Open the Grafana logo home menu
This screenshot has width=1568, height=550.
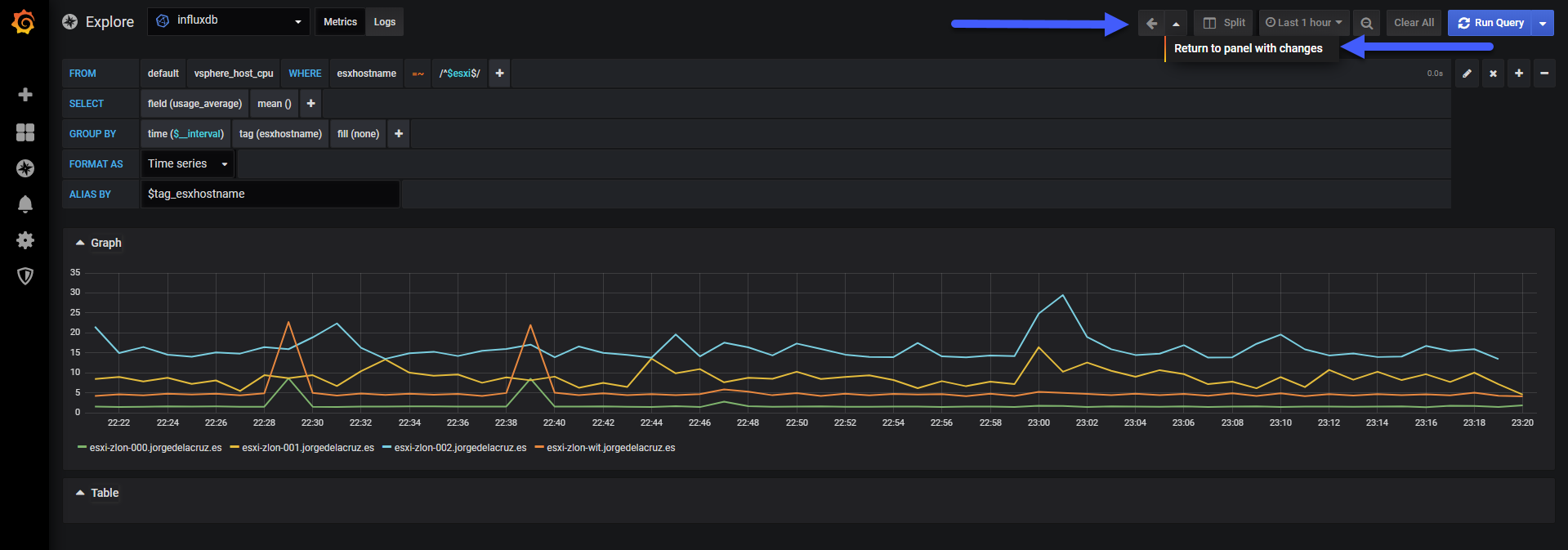click(24, 22)
